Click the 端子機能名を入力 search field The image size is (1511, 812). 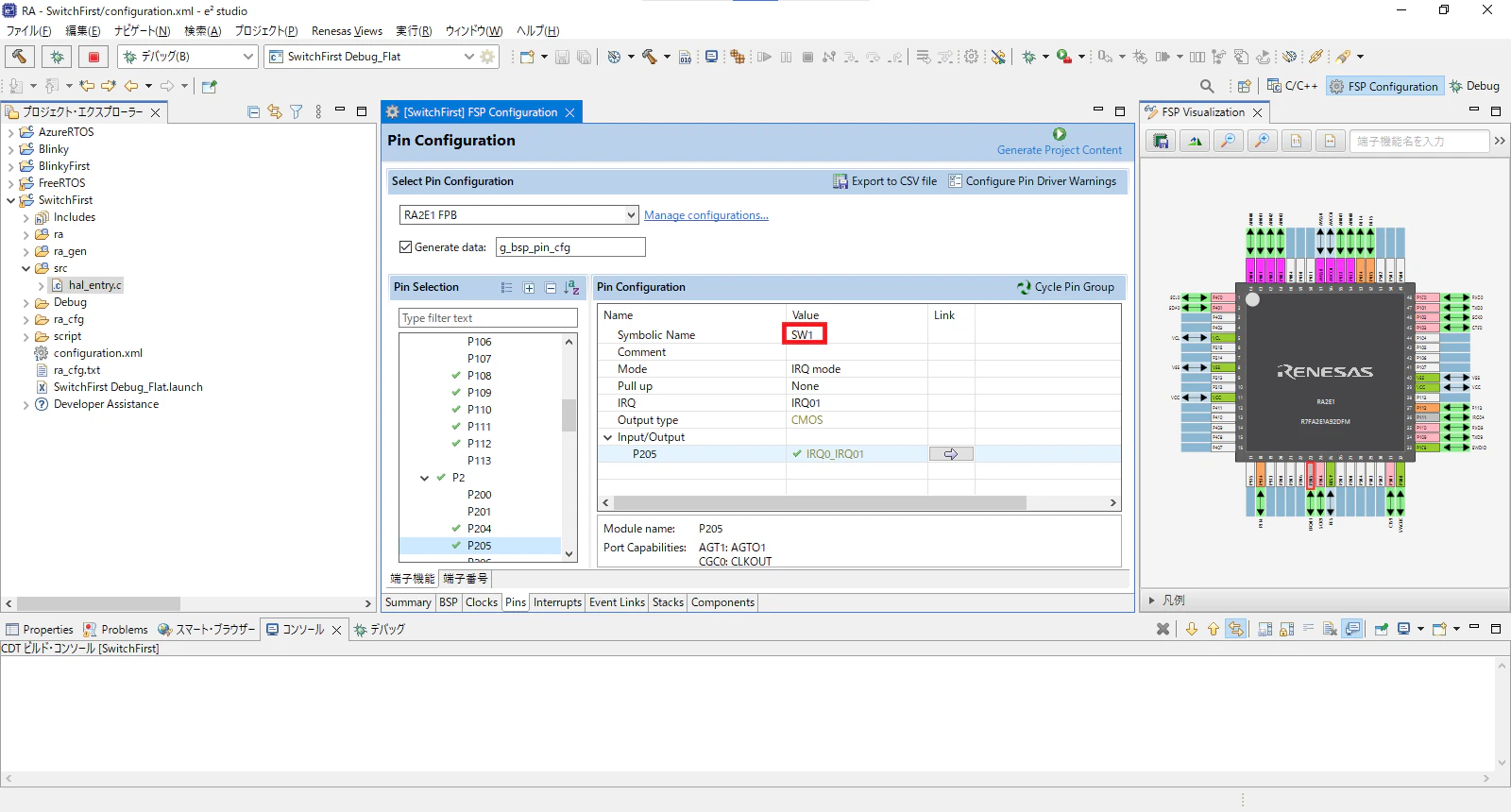[x=1419, y=141]
